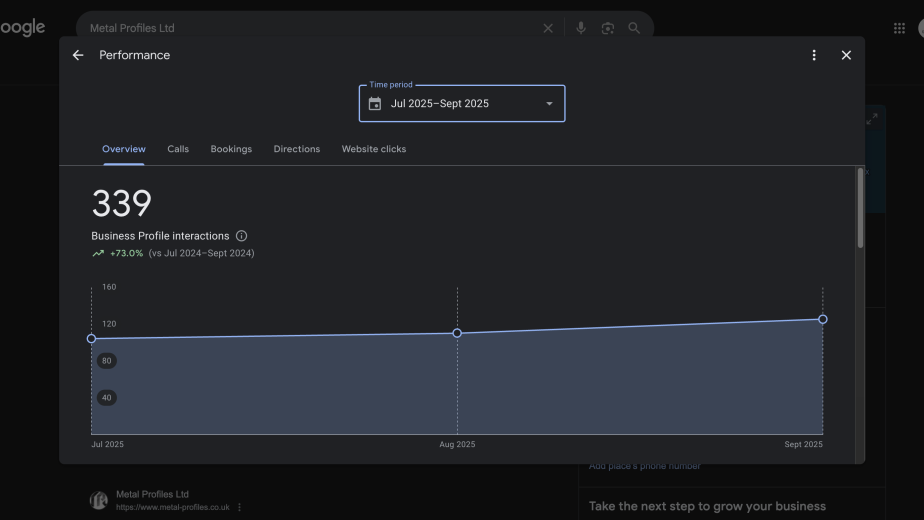Screen dimensions: 924x520
Task: Clear the search box text
Action: [548, 28]
